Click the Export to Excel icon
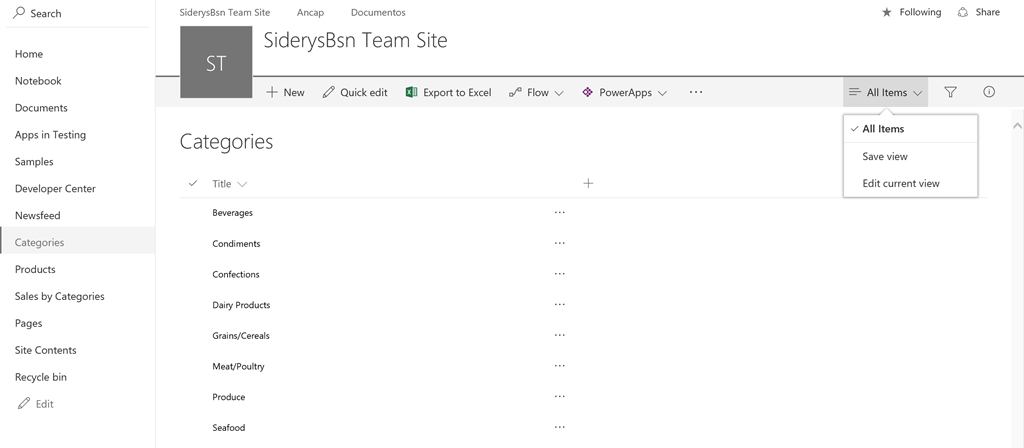1024x448 pixels. click(411, 92)
